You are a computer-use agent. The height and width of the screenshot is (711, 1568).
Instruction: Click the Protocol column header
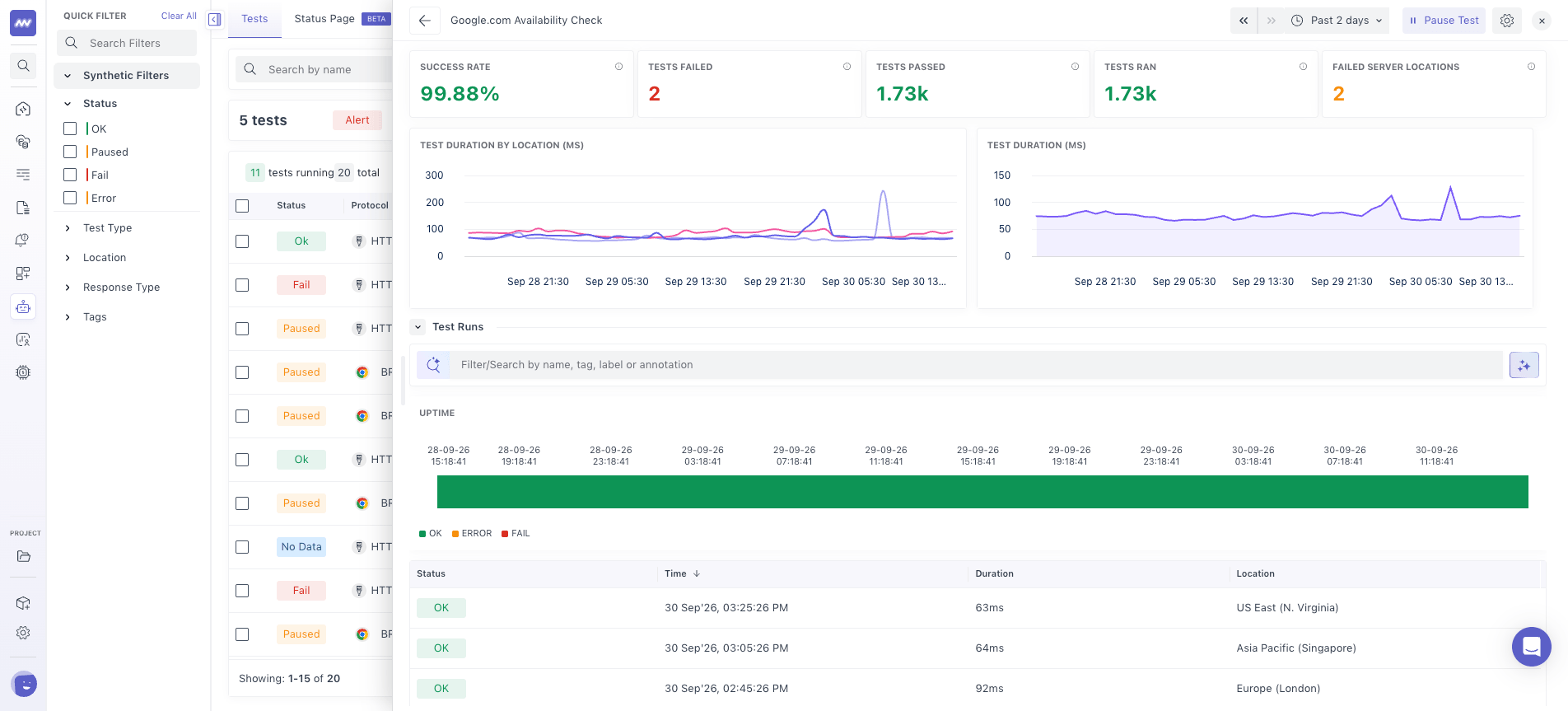point(370,206)
